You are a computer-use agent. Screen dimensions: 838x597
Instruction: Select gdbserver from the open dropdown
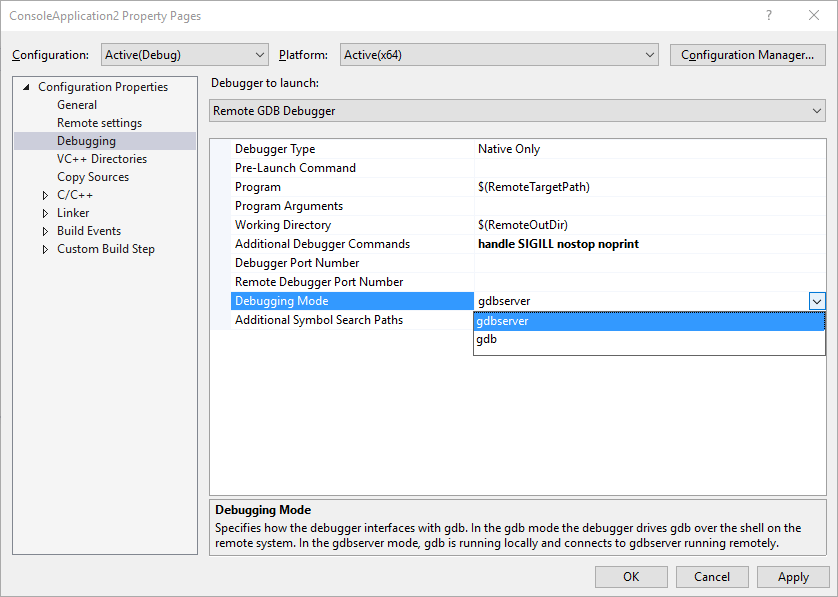(x=502, y=320)
